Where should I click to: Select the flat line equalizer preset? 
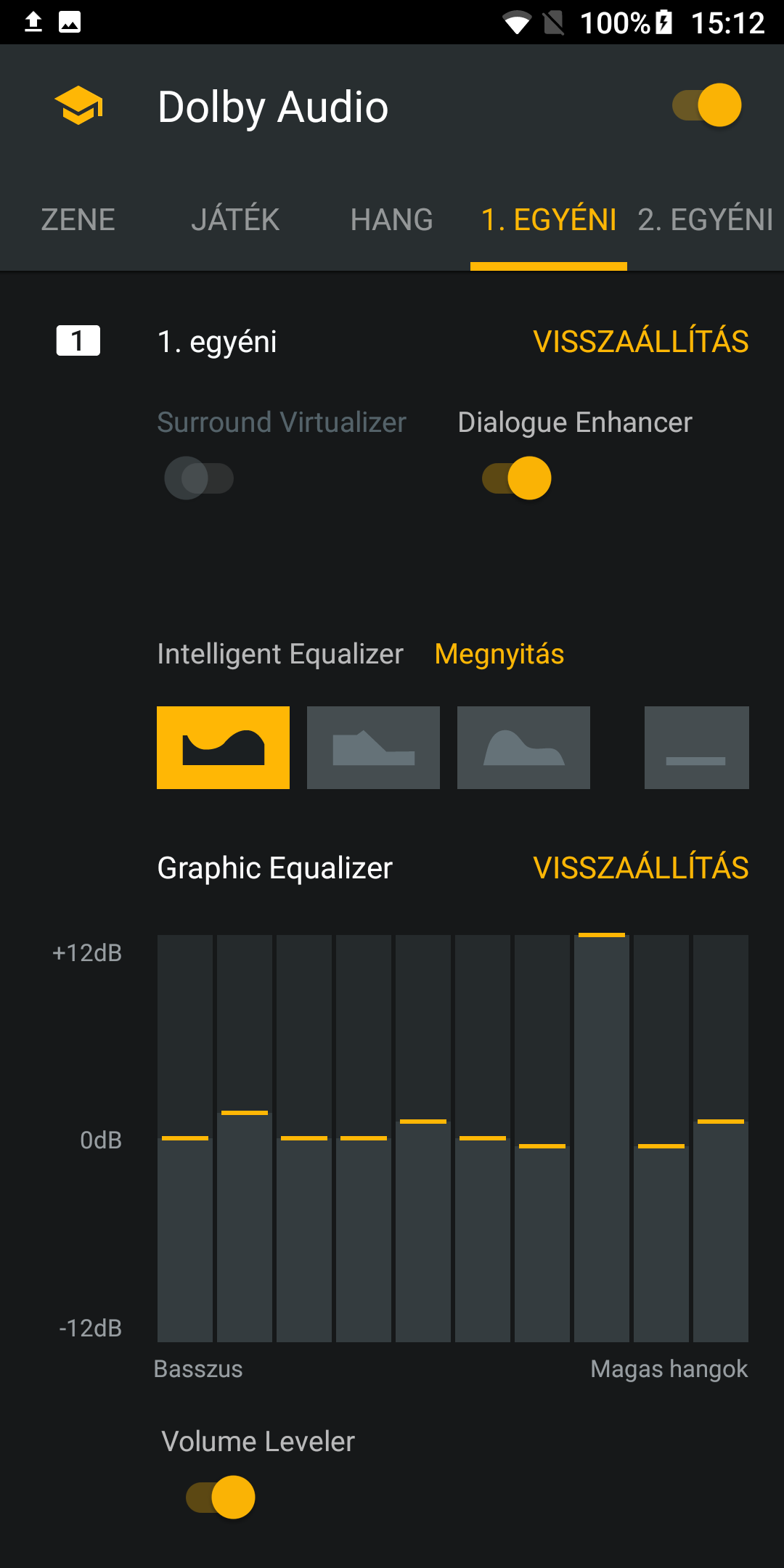coord(697,748)
